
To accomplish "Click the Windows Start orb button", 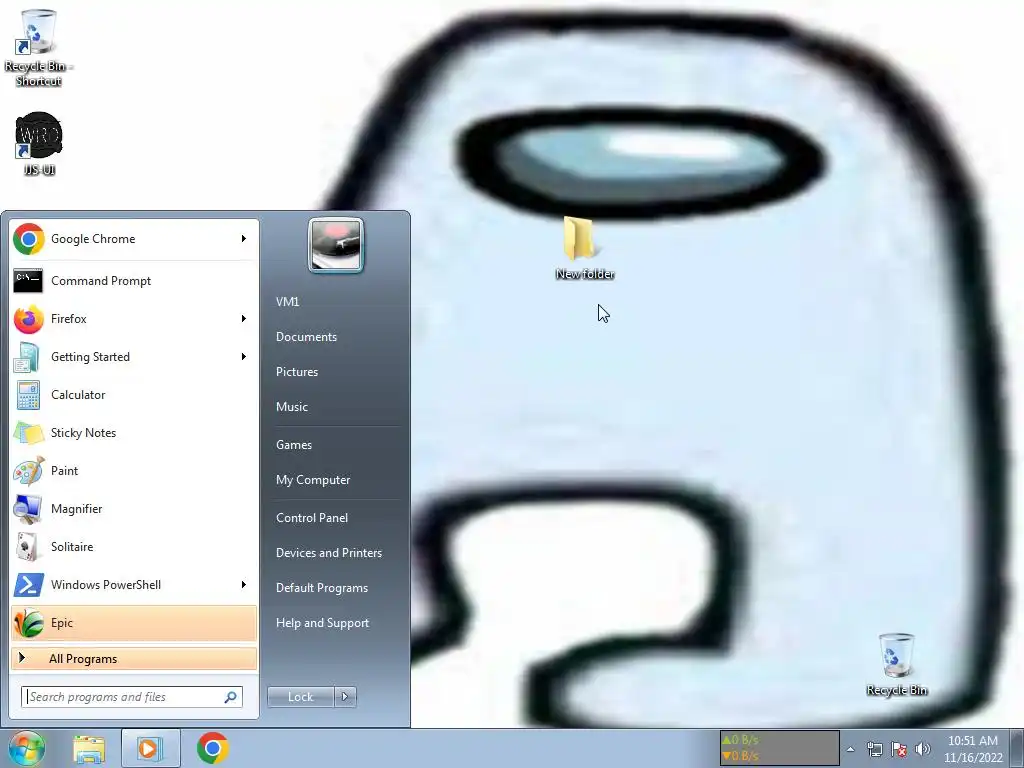I will click(x=27, y=748).
